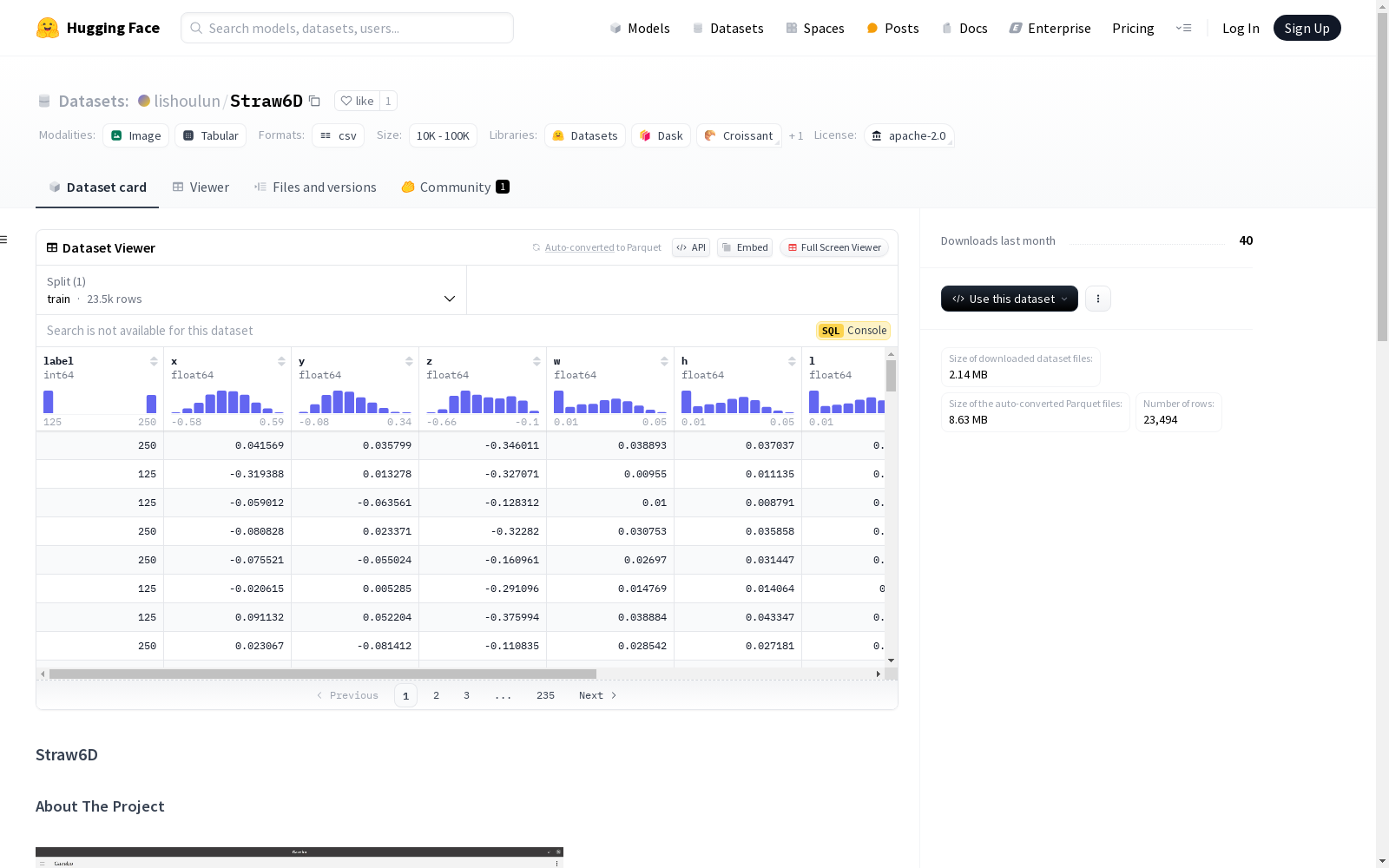
Task: Open the Full Screen Viewer
Action: click(x=834, y=247)
